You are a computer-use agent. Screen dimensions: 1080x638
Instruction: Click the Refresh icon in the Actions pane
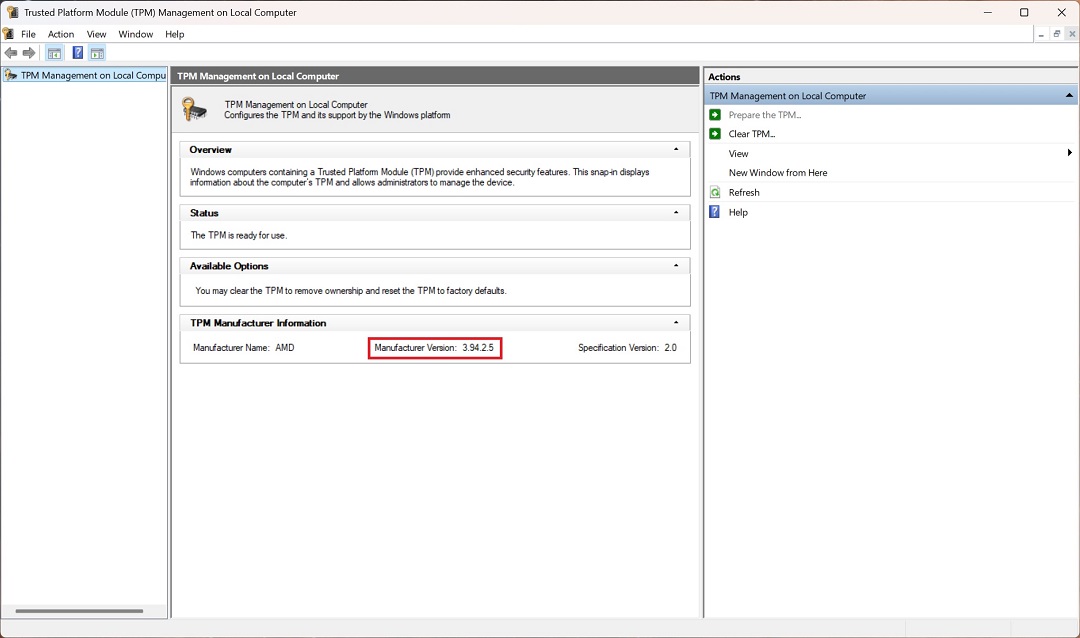tap(715, 192)
